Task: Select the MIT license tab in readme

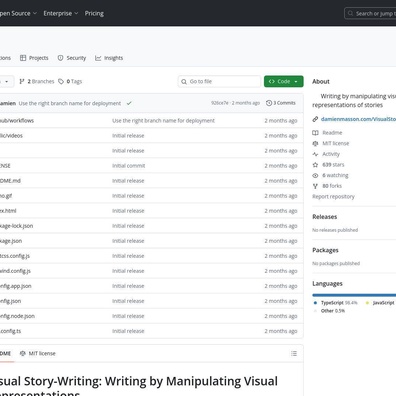Action: (38, 353)
